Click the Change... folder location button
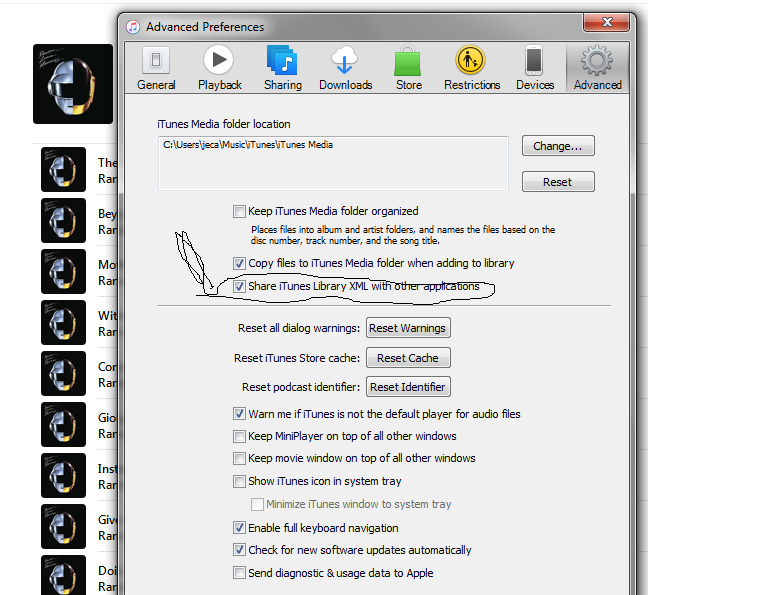The image size is (767, 595). coord(558,146)
